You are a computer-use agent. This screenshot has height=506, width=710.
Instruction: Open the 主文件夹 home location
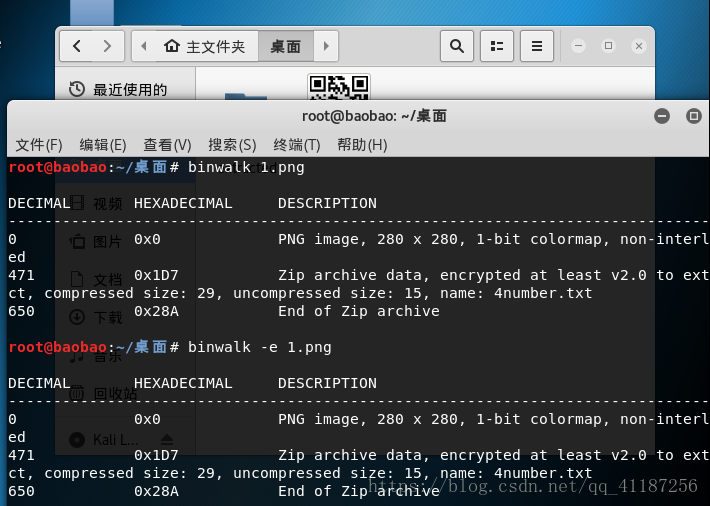pos(205,46)
